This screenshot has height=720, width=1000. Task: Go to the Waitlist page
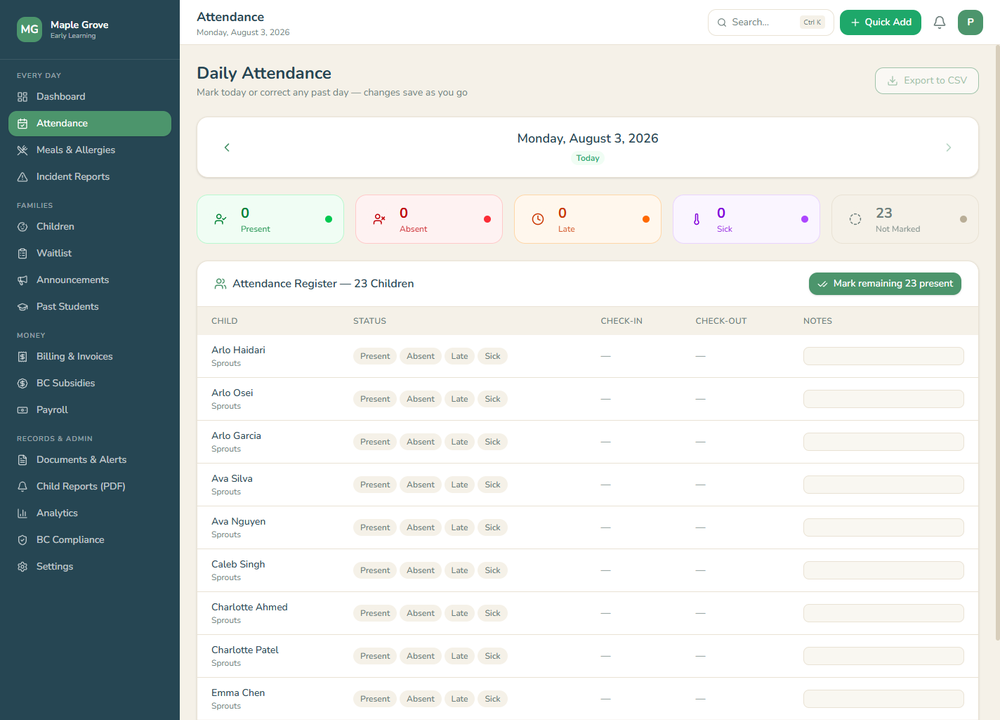89,254
